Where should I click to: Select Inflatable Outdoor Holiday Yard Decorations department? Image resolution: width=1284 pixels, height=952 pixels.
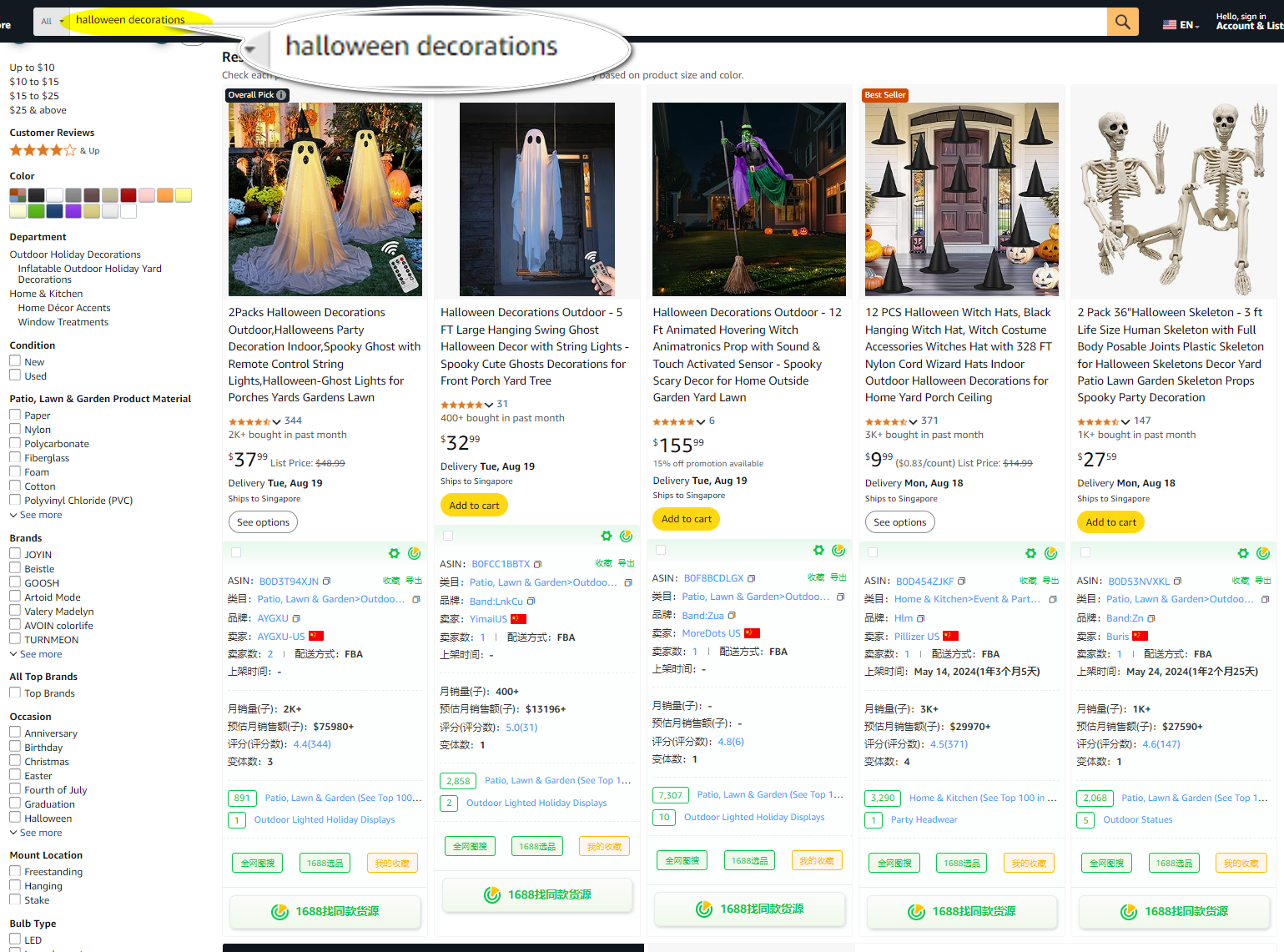click(89, 274)
